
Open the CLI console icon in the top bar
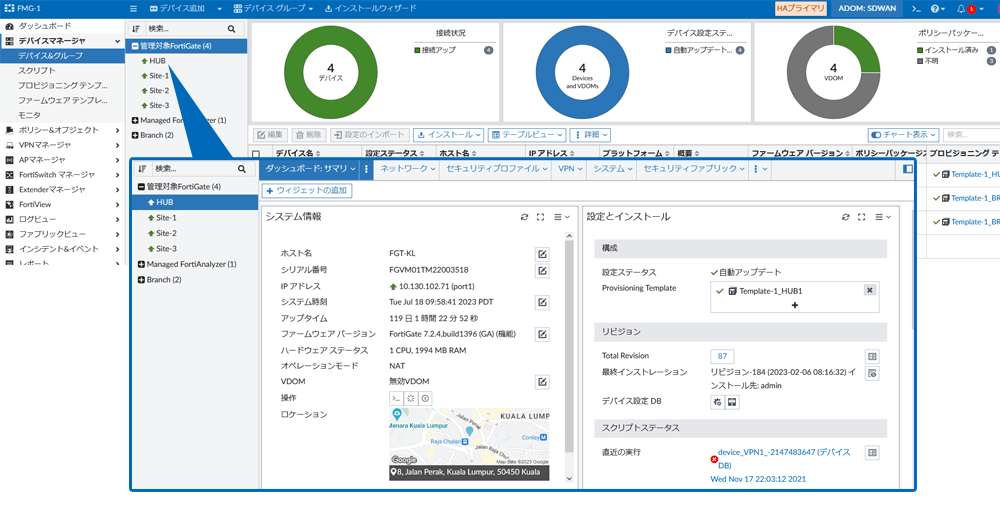[x=916, y=9]
